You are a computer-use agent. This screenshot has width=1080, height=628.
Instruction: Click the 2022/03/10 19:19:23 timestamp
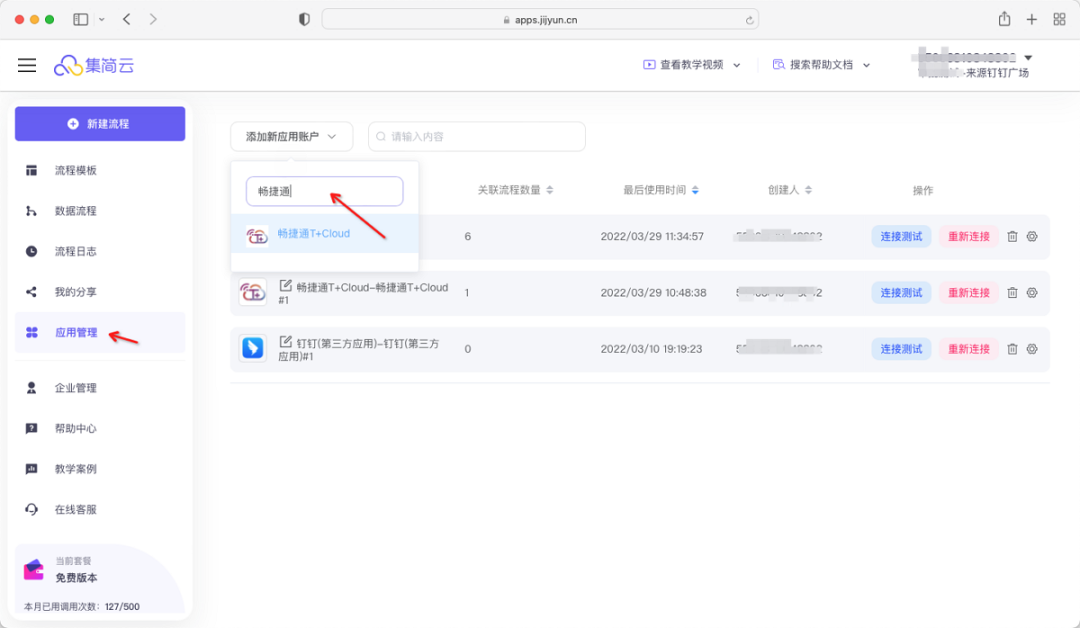coord(651,349)
